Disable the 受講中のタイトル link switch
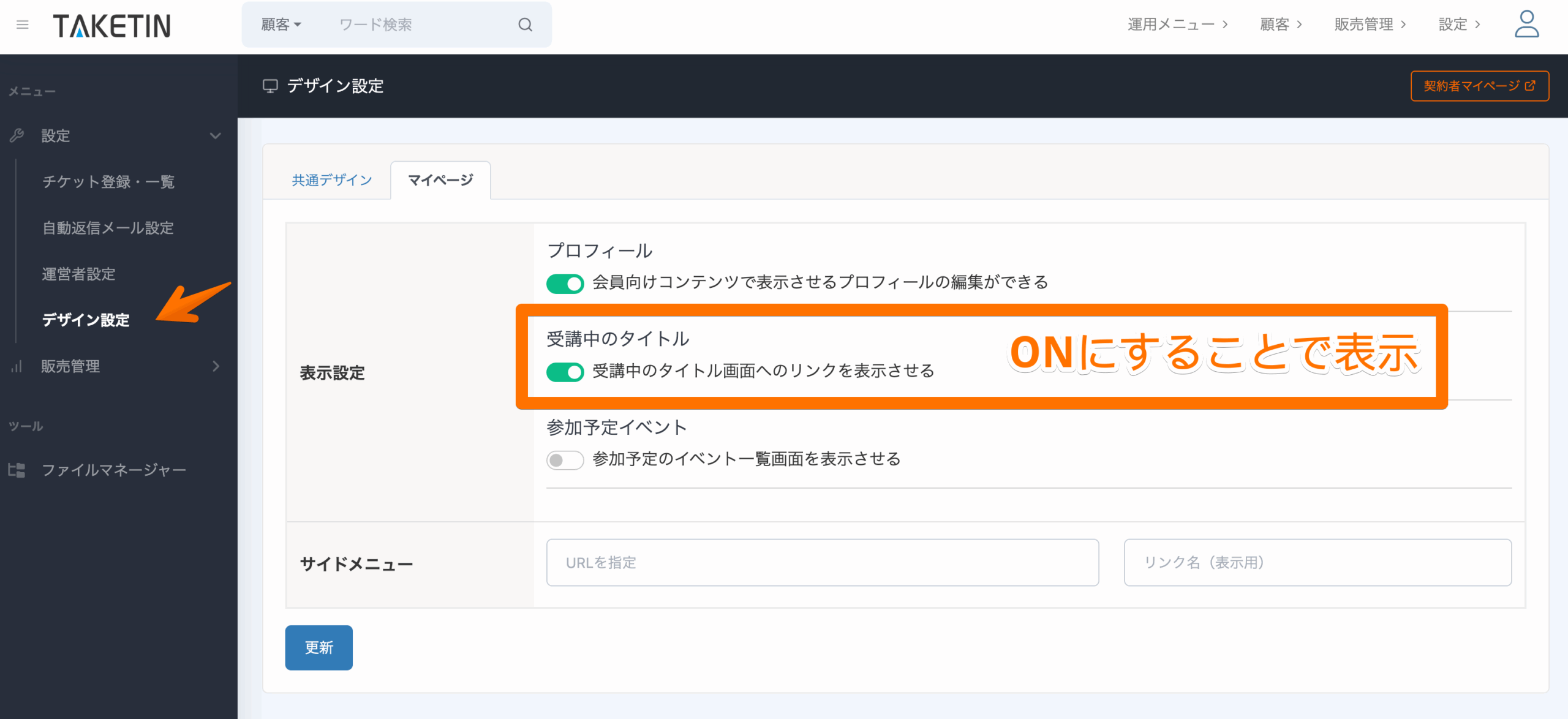 (x=565, y=372)
